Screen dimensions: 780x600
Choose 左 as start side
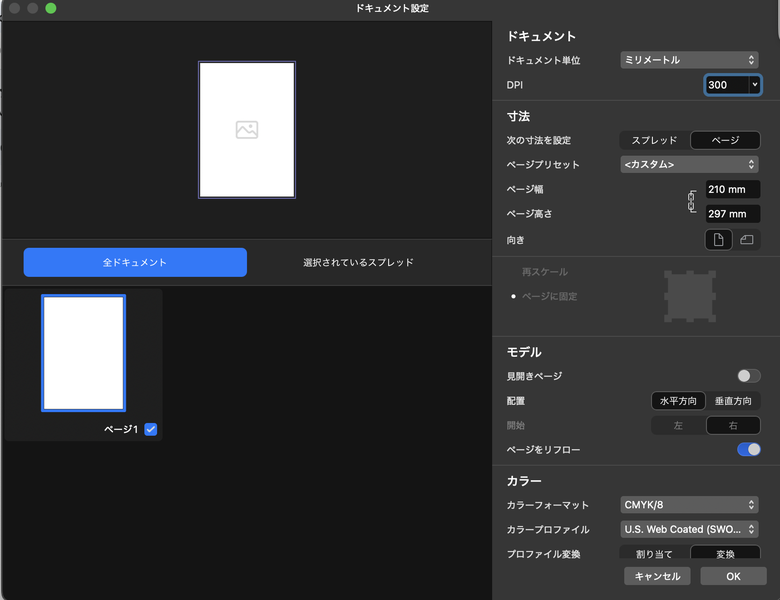click(678, 425)
